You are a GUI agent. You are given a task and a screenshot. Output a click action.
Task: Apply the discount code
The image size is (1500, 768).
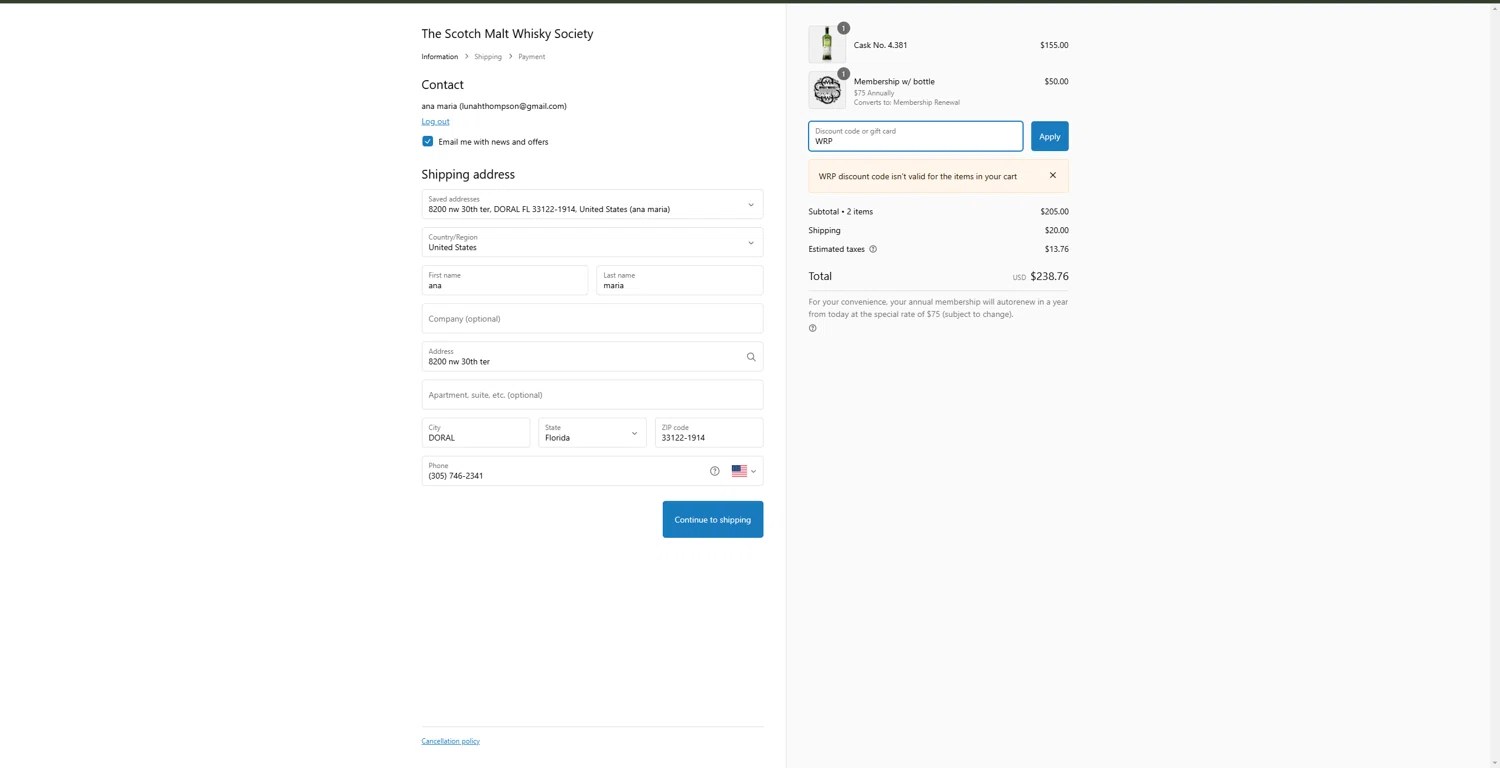(1049, 136)
